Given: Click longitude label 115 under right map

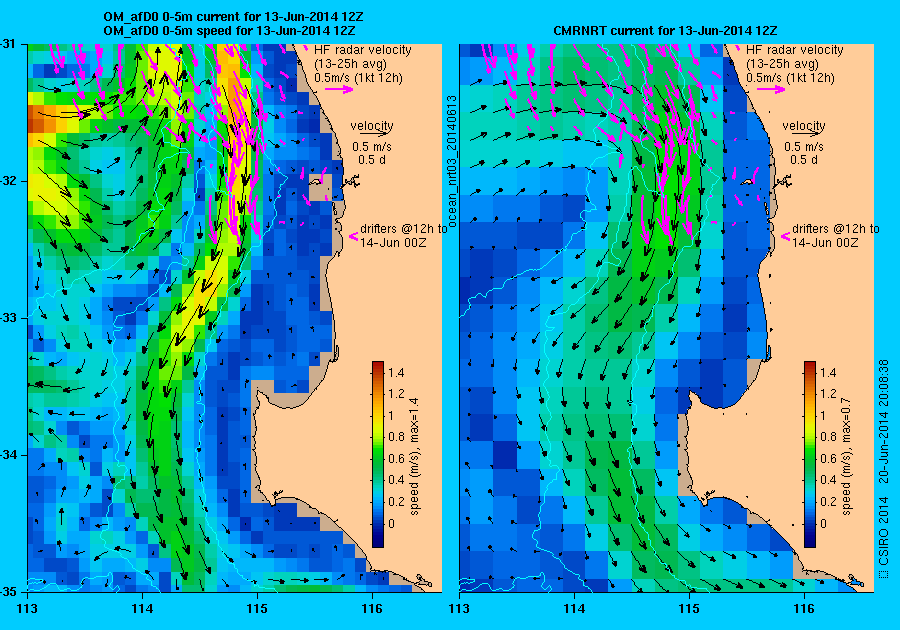Looking at the screenshot, I should click(x=689, y=609).
